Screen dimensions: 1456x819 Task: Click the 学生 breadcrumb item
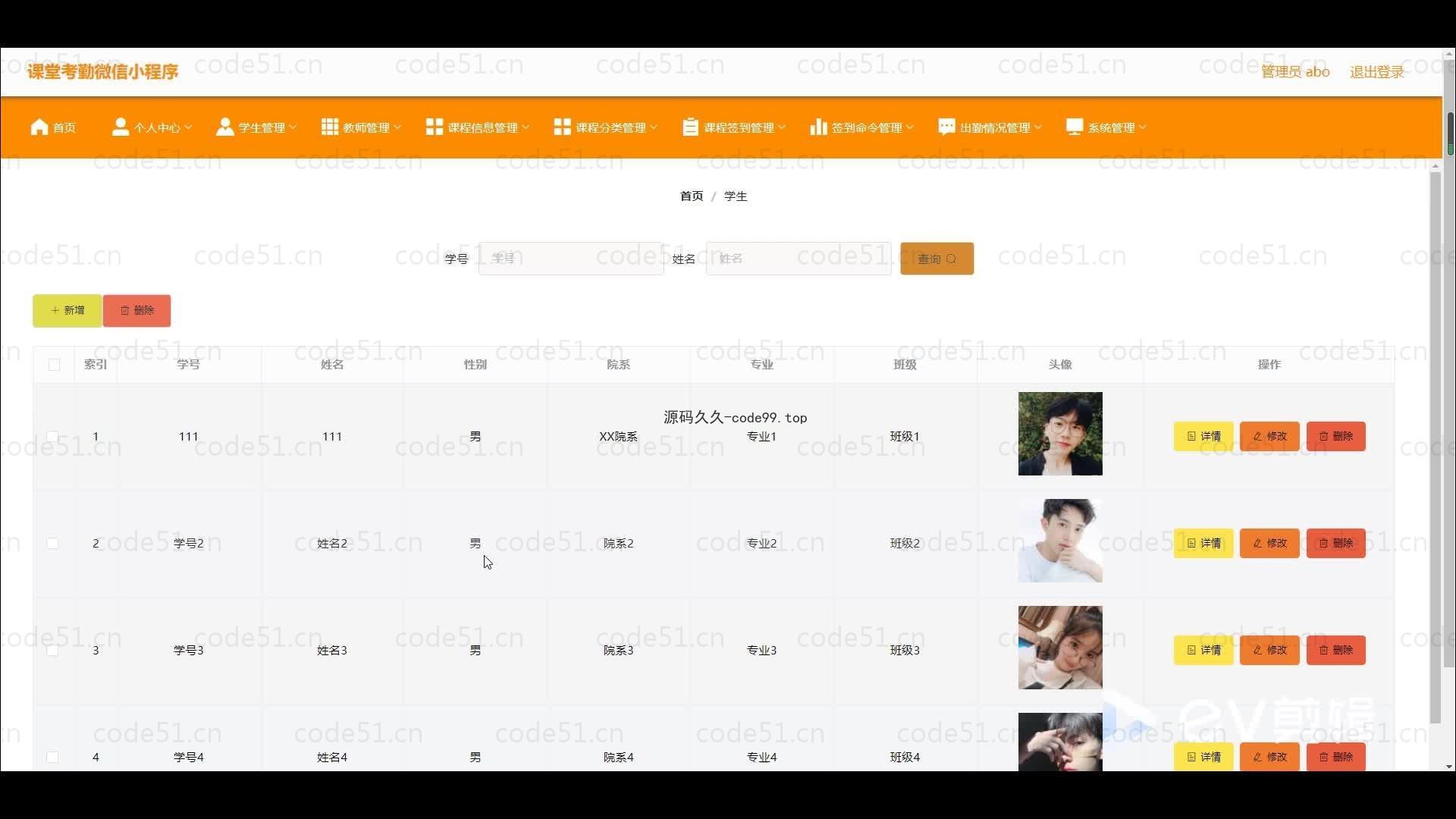point(736,196)
